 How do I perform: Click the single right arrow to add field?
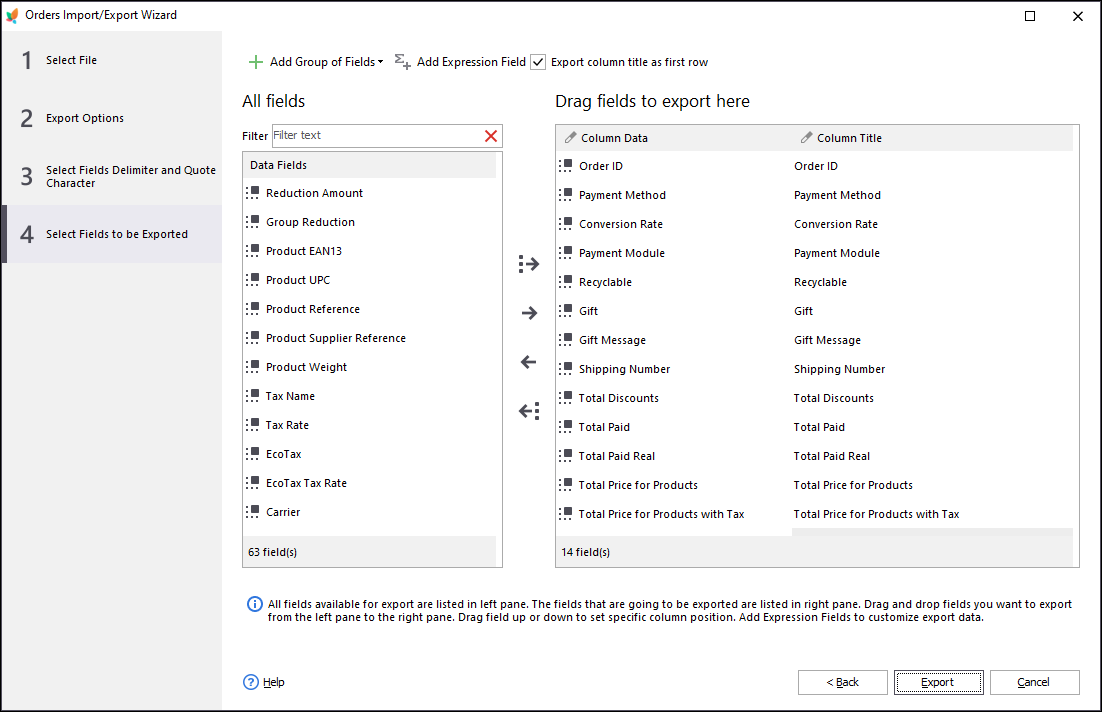click(529, 313)
